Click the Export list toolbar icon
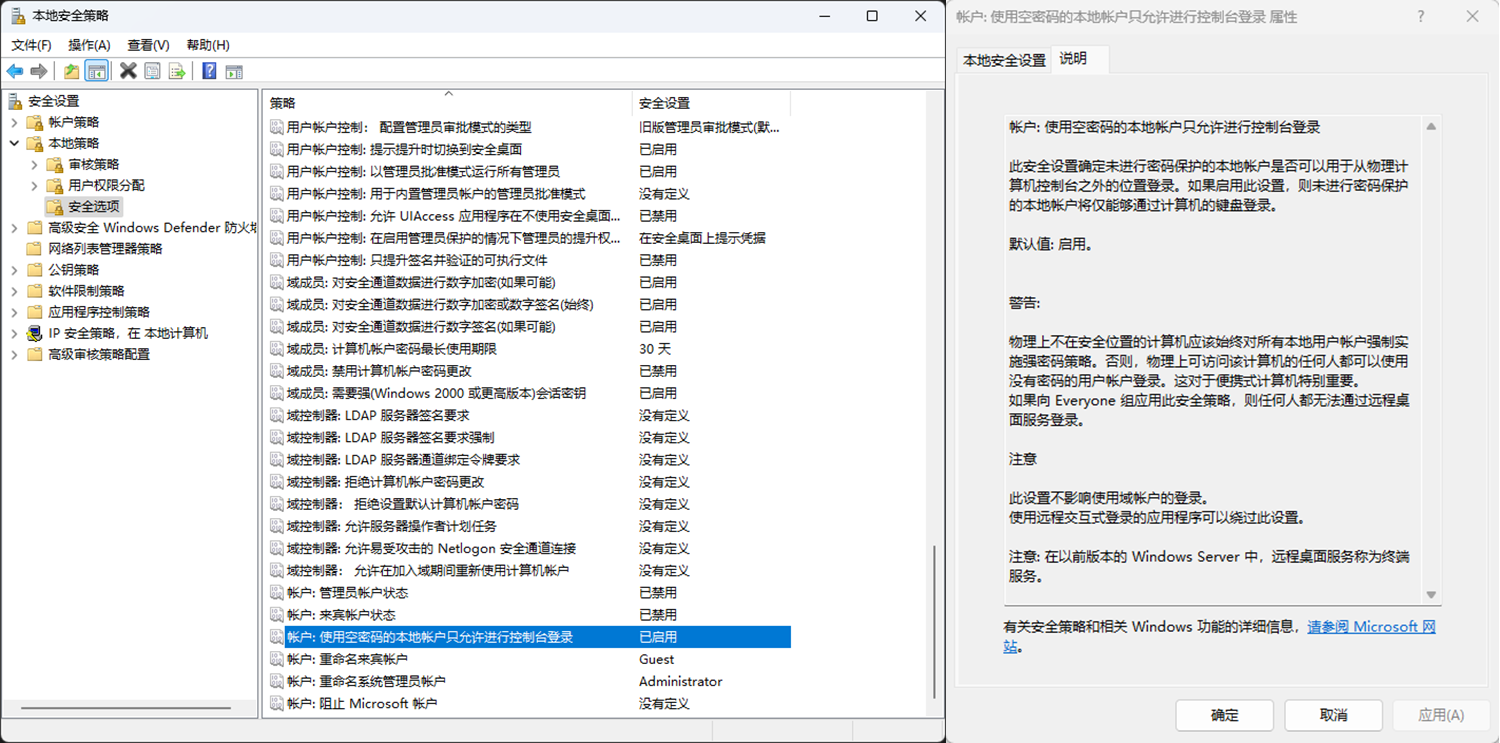The width and height of the screenshot is (1500, 743). [x=177, y=71]
